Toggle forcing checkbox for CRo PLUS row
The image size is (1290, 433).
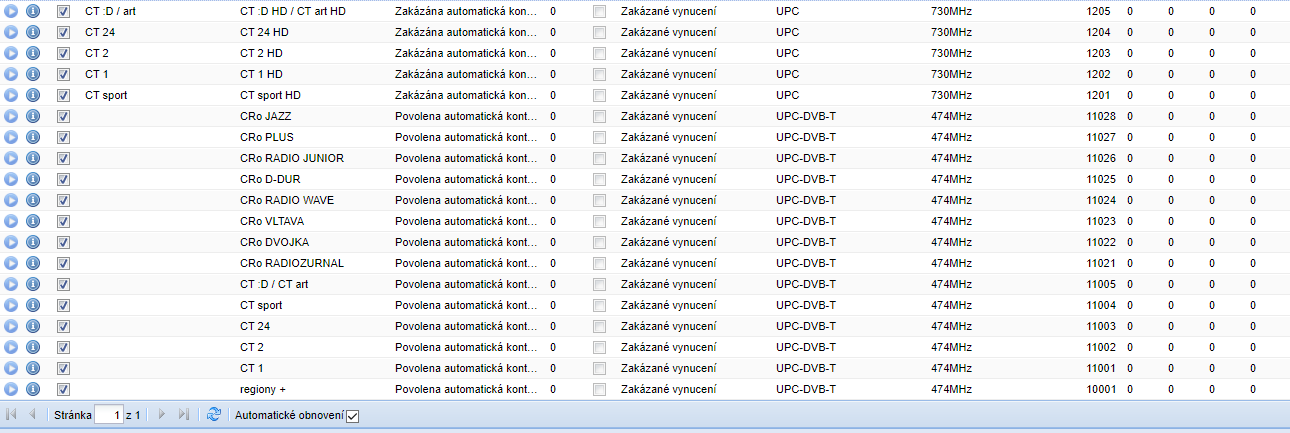click(x=599, y=137)
